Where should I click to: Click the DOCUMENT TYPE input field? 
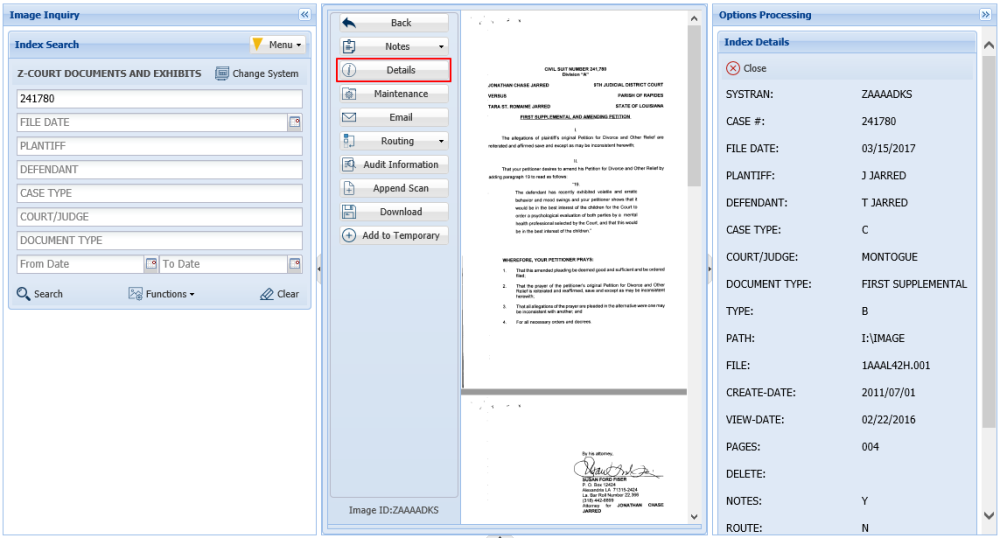pyautogui.click(x=159, y=240)
